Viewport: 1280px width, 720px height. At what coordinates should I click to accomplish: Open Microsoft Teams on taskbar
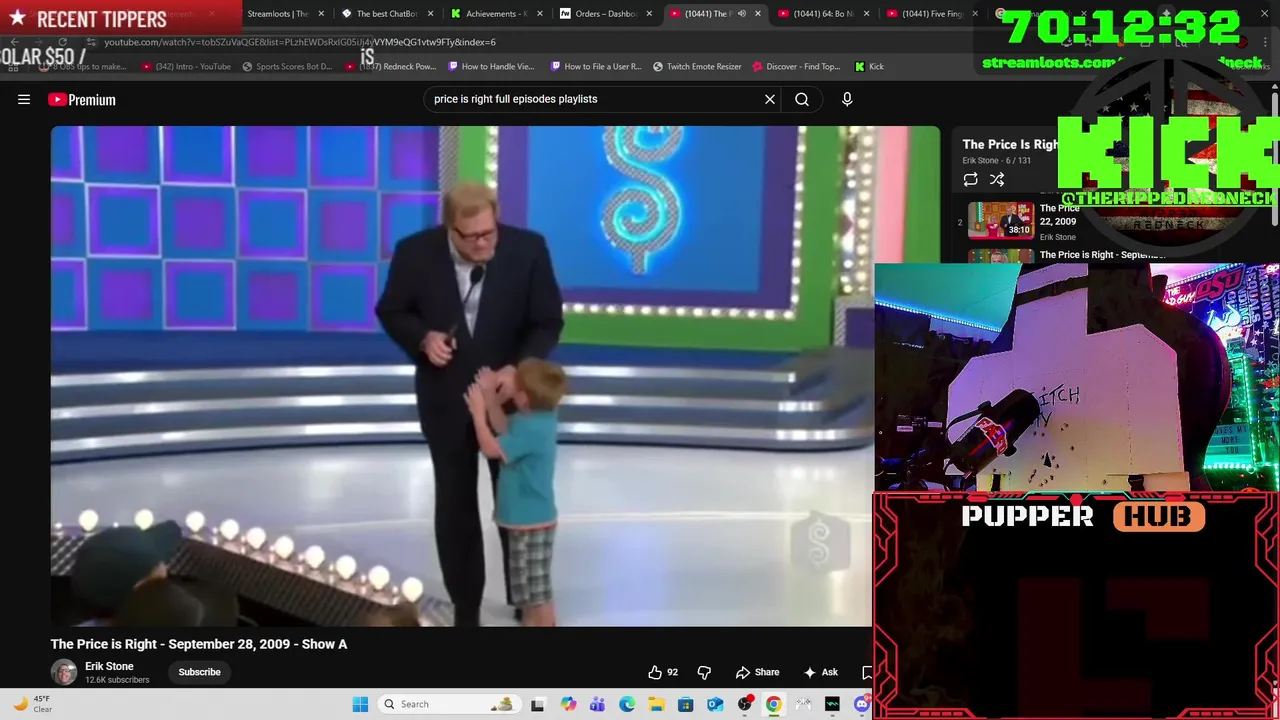tap(597, 704)
